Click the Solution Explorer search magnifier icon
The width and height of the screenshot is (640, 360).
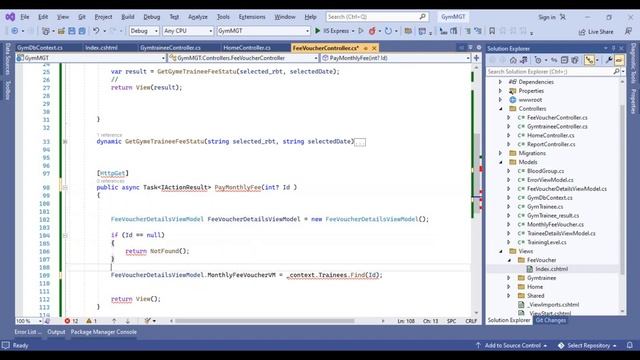(x=616, y=71)
